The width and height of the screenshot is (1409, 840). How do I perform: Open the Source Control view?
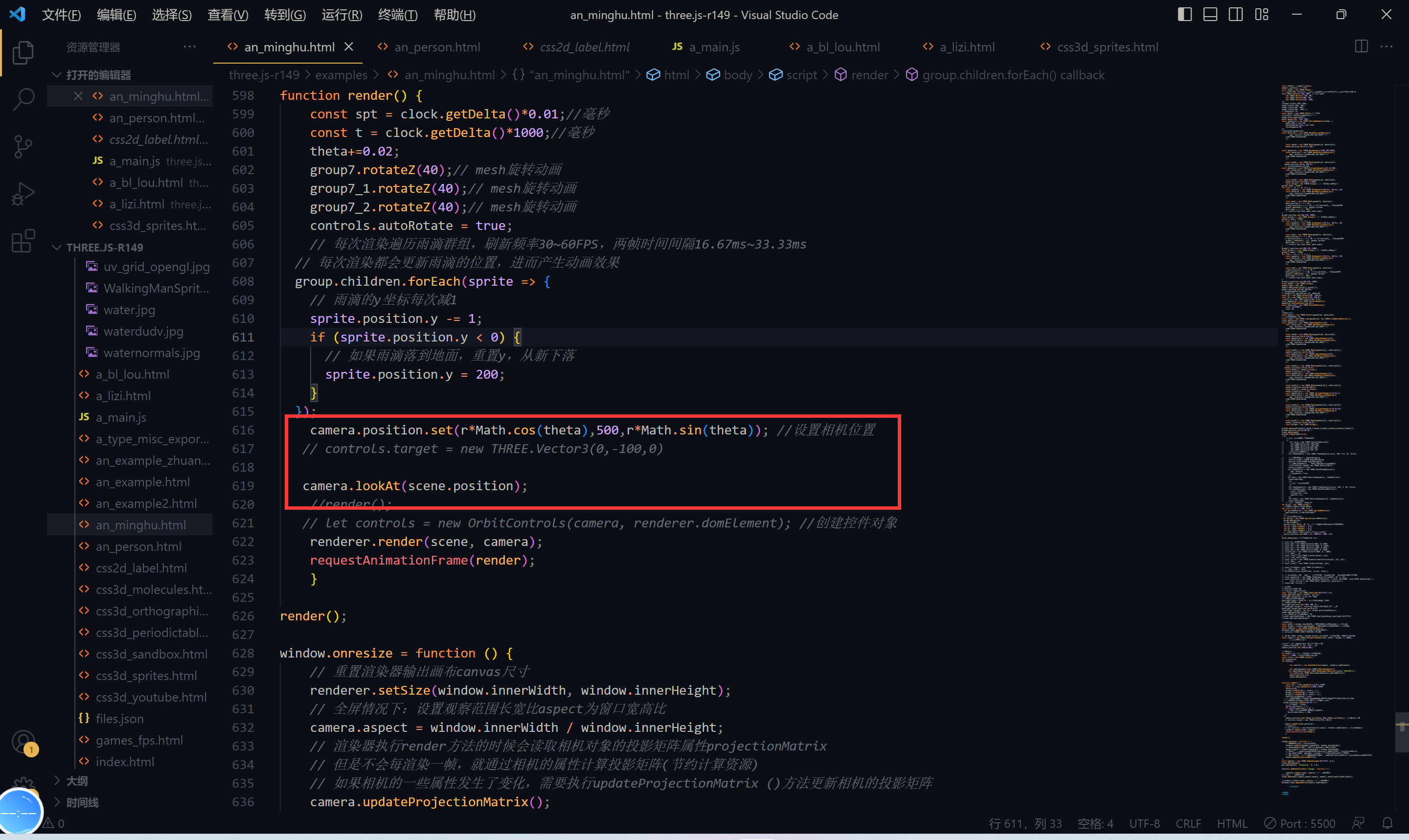23,147
